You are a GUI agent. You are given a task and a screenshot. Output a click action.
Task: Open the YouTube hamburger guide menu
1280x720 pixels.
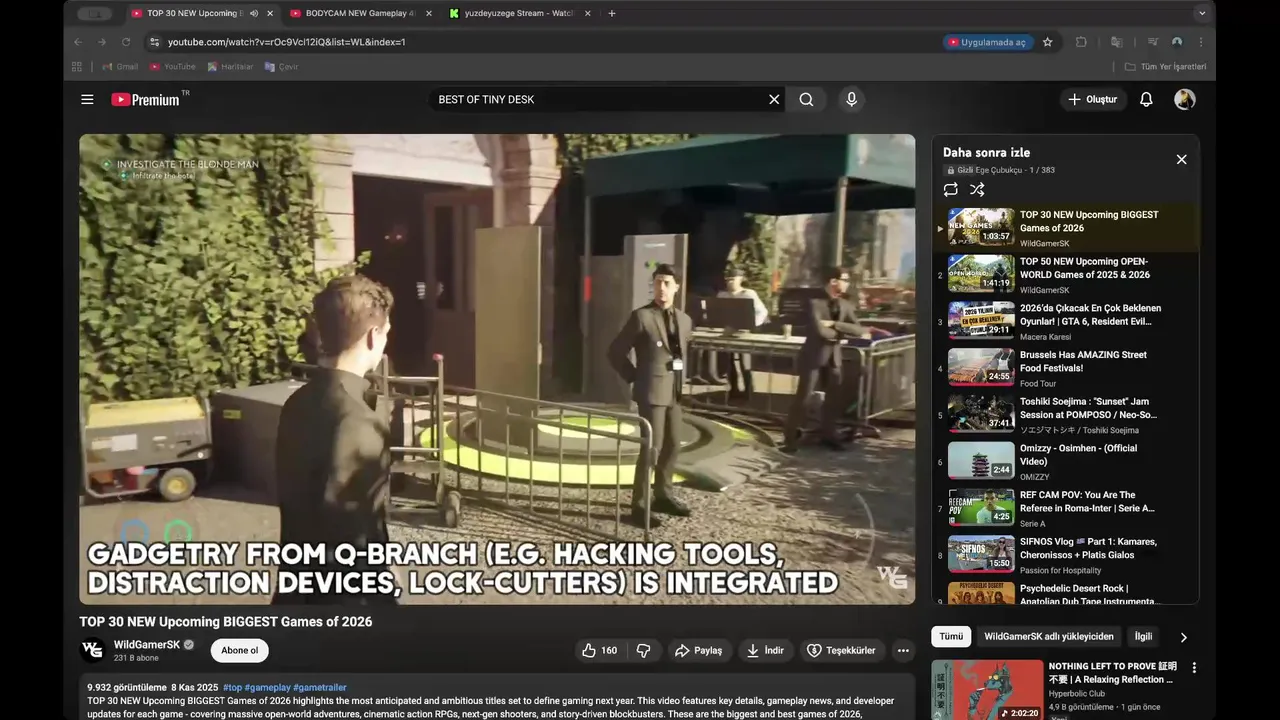[x=87, y=99]
